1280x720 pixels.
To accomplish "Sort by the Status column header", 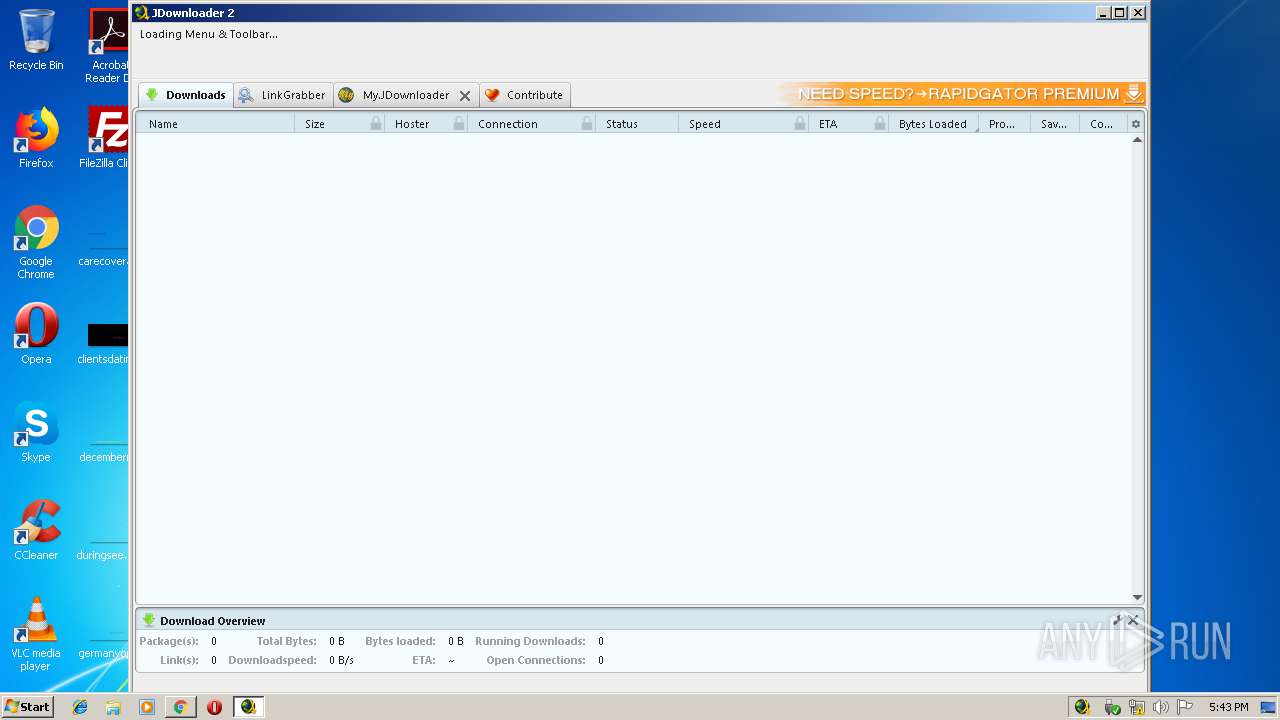I will [x=637, y=124].
